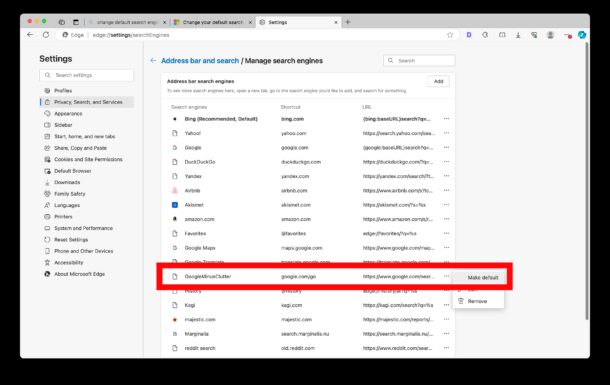Open the more options dots for the Bing row
This screenshot has width=610, height=385.
pyautogui.click(x=446, y=119)
